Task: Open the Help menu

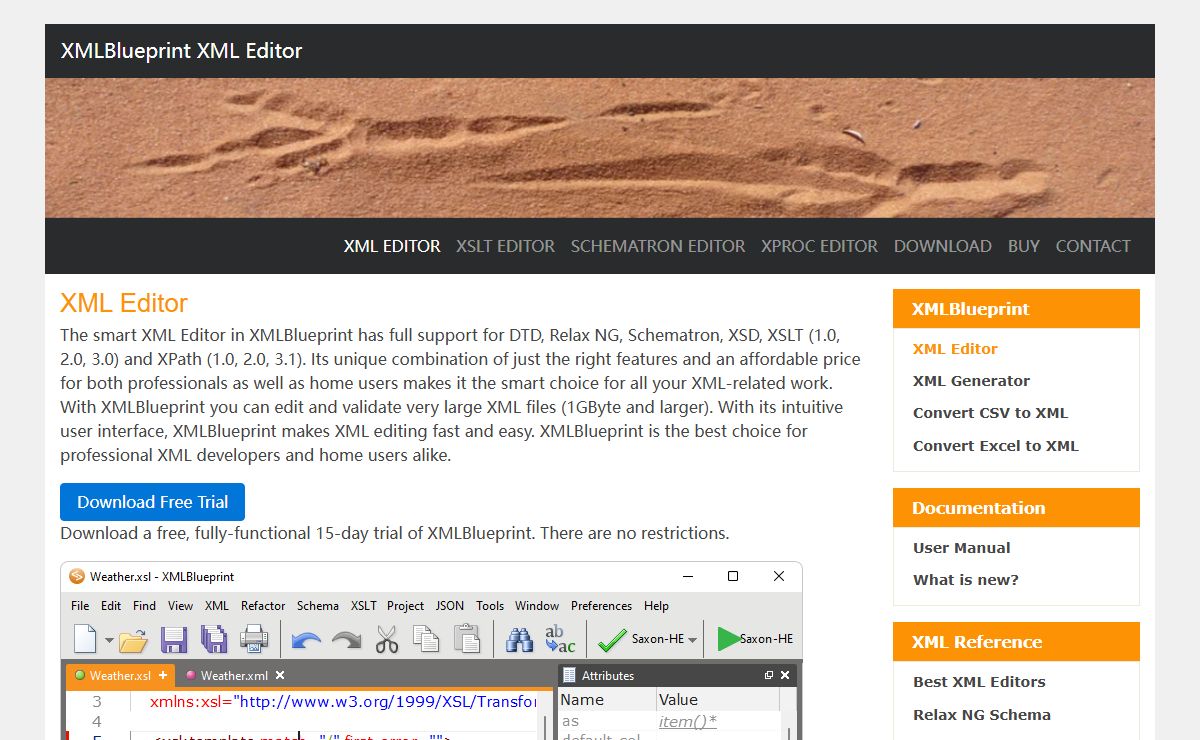Action: (x=656, y=606)
